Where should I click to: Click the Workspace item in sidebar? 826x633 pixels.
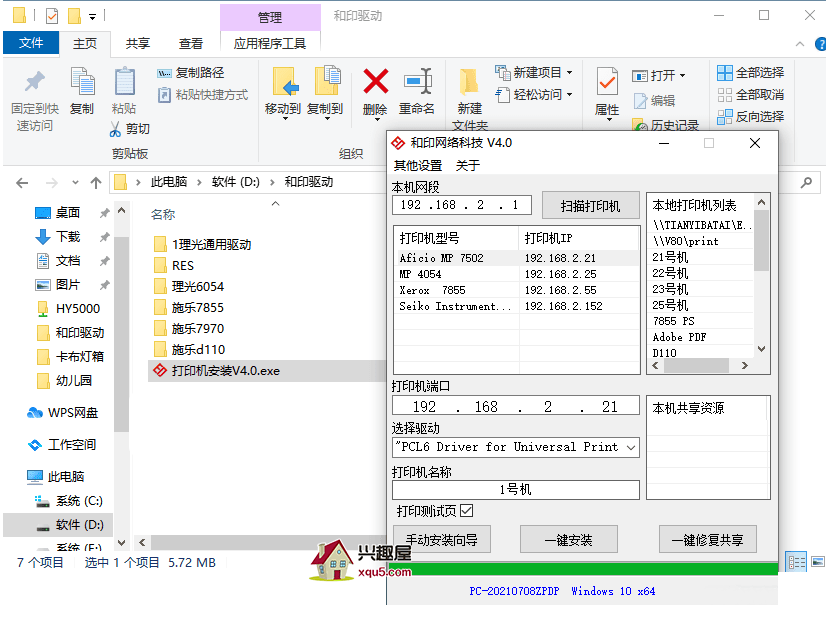click(x=61, y=444)
